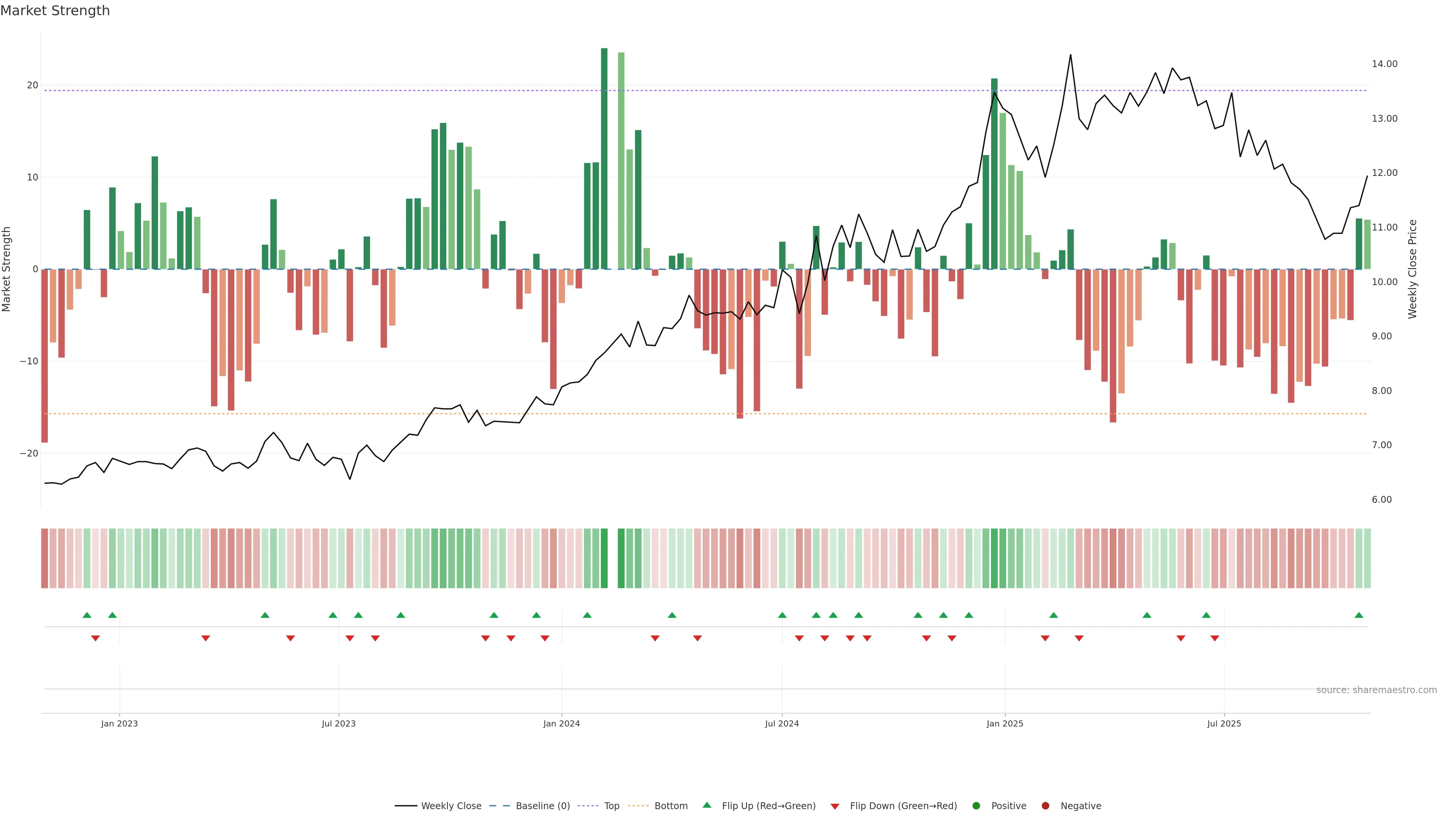Click the Jan 2024 x-axis label
The height and width of the screenshot is (819, 1456).
pyautogui.click(x=561, y=723)
